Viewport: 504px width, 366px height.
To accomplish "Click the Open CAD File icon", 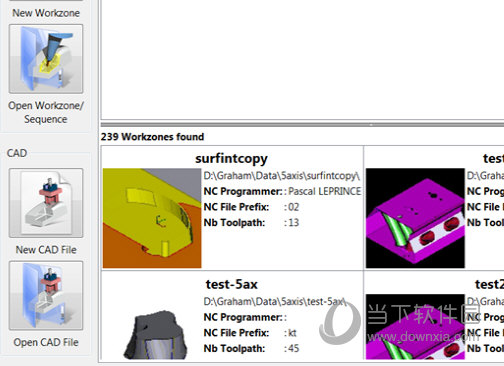I will (46, 295).
